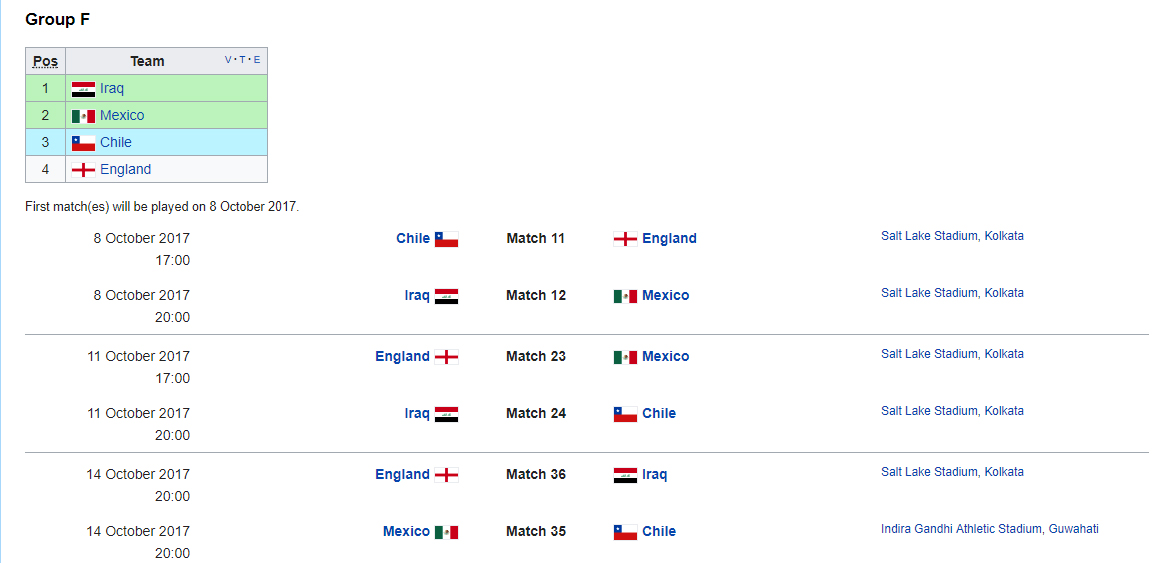Open Indira Gandhi Athletic Stadium, Guwahati link

pos(990,529)
